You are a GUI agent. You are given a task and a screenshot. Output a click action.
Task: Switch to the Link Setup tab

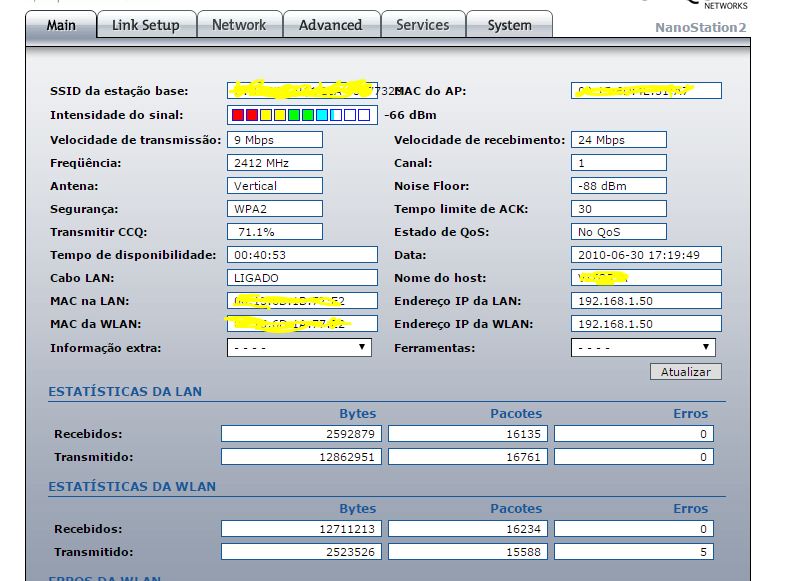coord(146,25)
